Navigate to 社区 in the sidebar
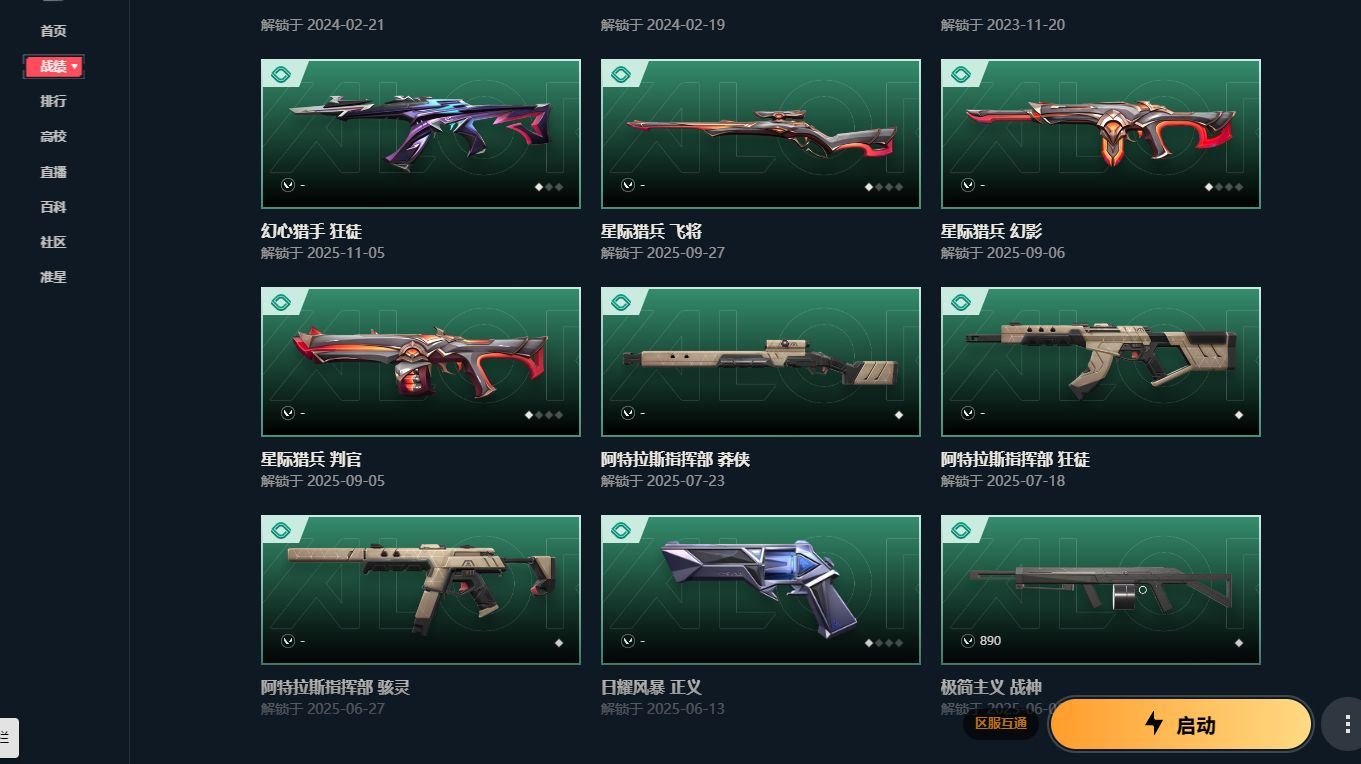Image resolution: width=1361 pixels, height=764 pixels. pos(53,242)
